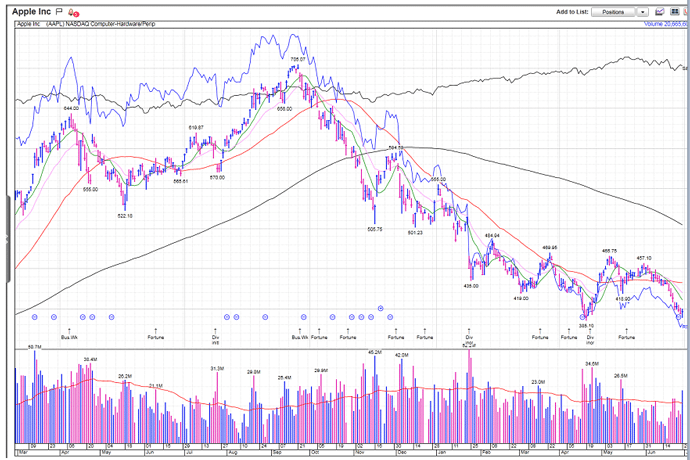Click the 23.0M volume label

pos(538,382)
